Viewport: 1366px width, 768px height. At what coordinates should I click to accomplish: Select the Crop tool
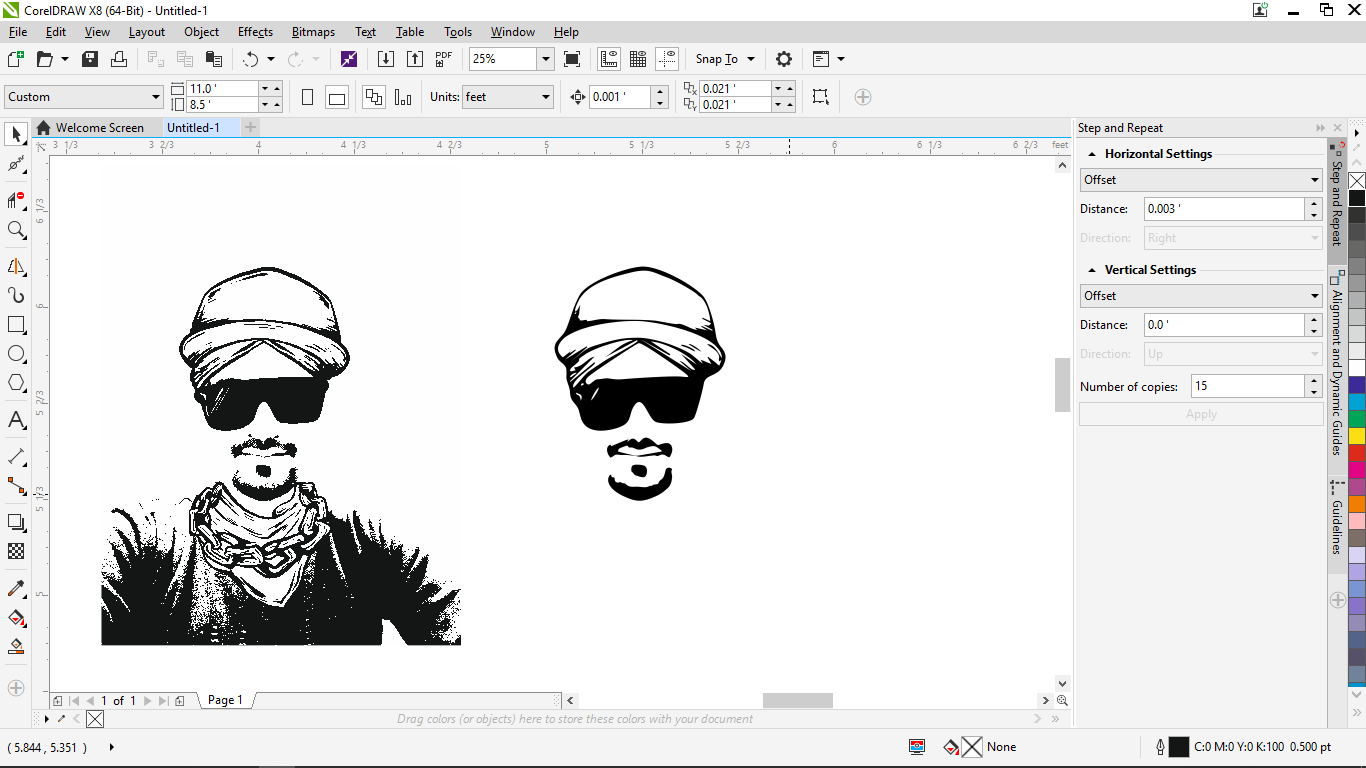coord(16,200)
